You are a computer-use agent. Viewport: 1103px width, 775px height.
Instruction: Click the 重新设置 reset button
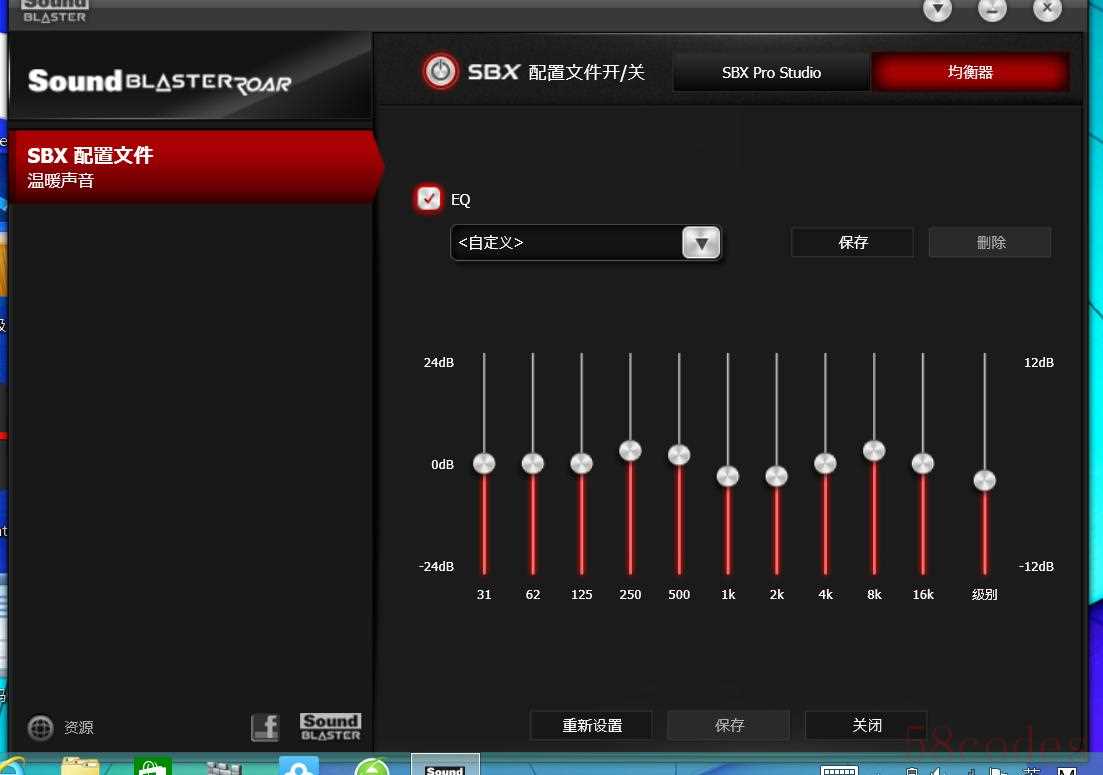pyautogui.click(x=592, y=725)
